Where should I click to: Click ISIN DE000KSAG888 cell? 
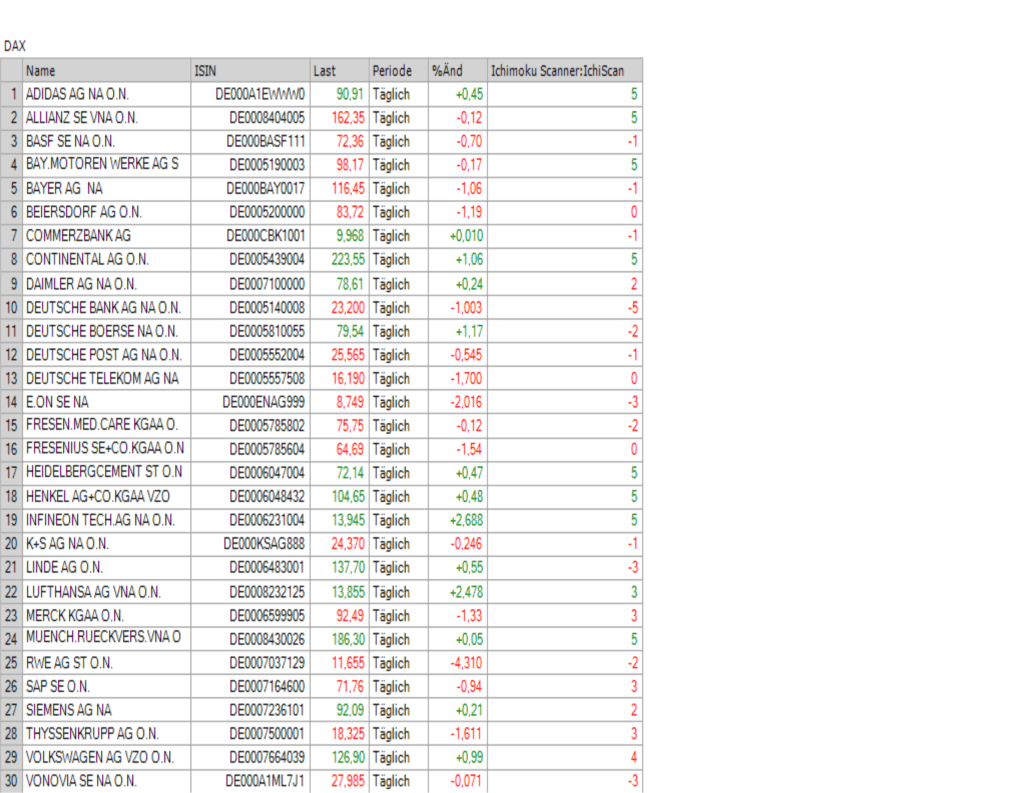pyautogui.click(x=251, y=544)
